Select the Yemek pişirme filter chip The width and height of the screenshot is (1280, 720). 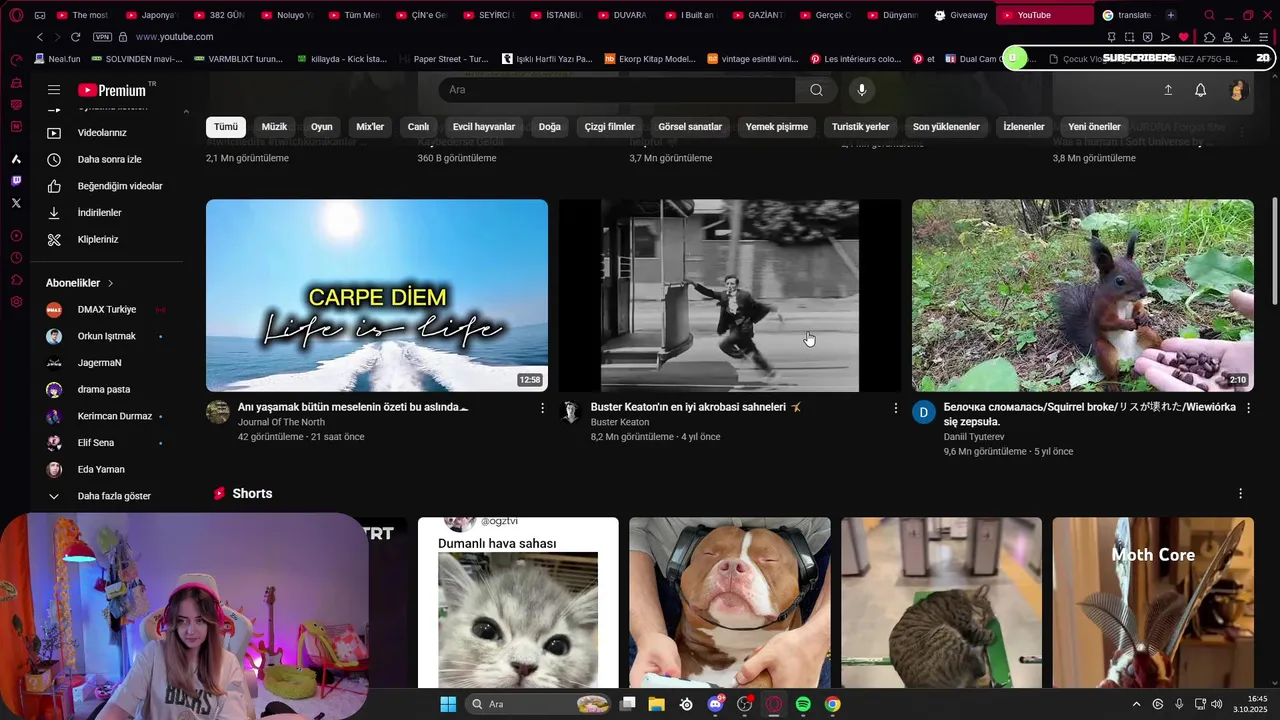[x=777, y=127]
